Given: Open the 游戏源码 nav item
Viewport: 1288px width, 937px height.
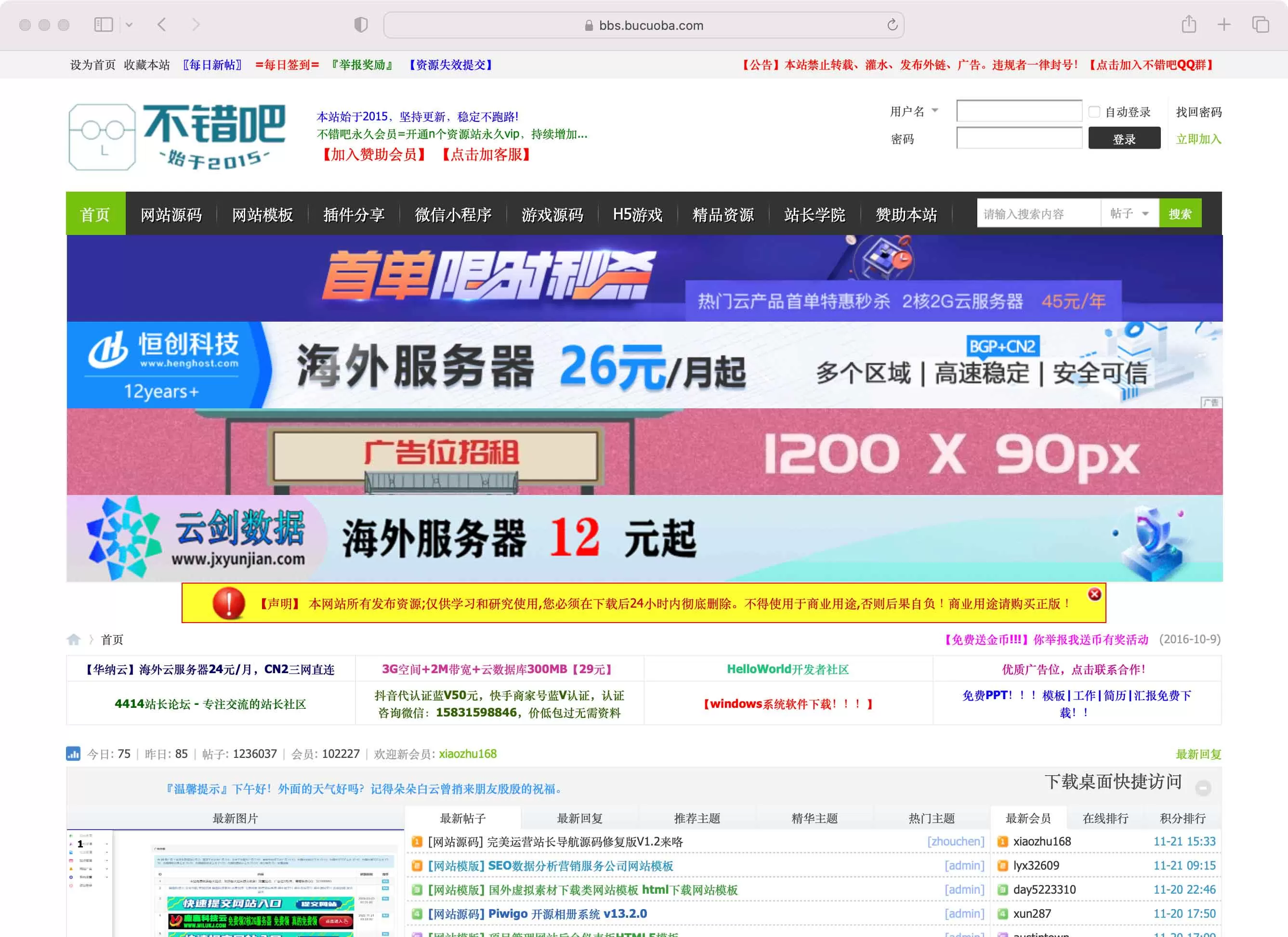Looking at the screenshot, I should (552, 215).
